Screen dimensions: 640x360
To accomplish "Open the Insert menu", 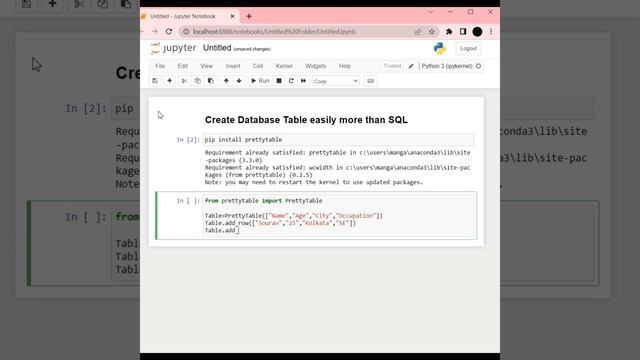I will [233, 66].
